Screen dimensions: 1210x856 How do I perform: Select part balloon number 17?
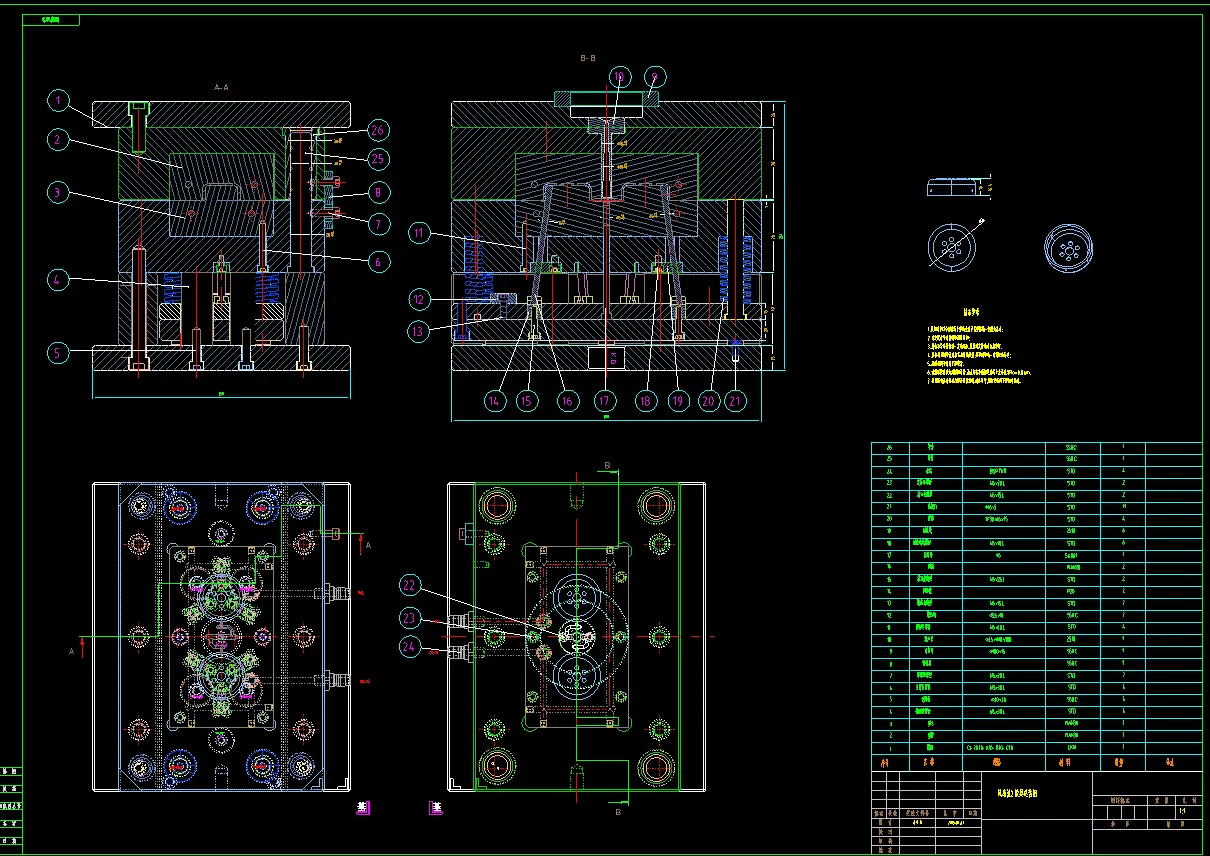(604, 401)
